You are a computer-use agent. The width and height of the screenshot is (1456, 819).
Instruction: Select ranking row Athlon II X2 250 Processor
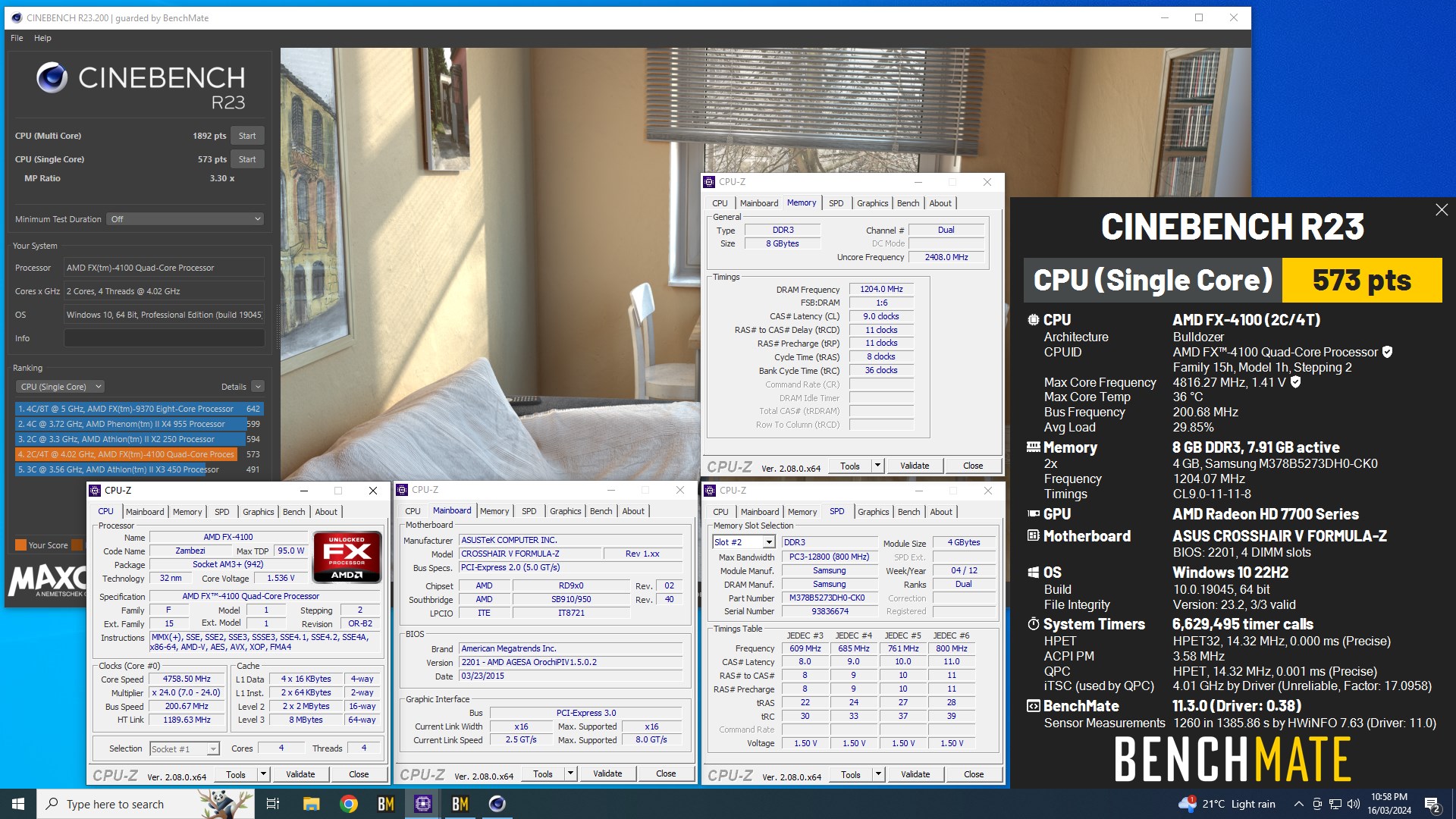[x=139, y=439]
